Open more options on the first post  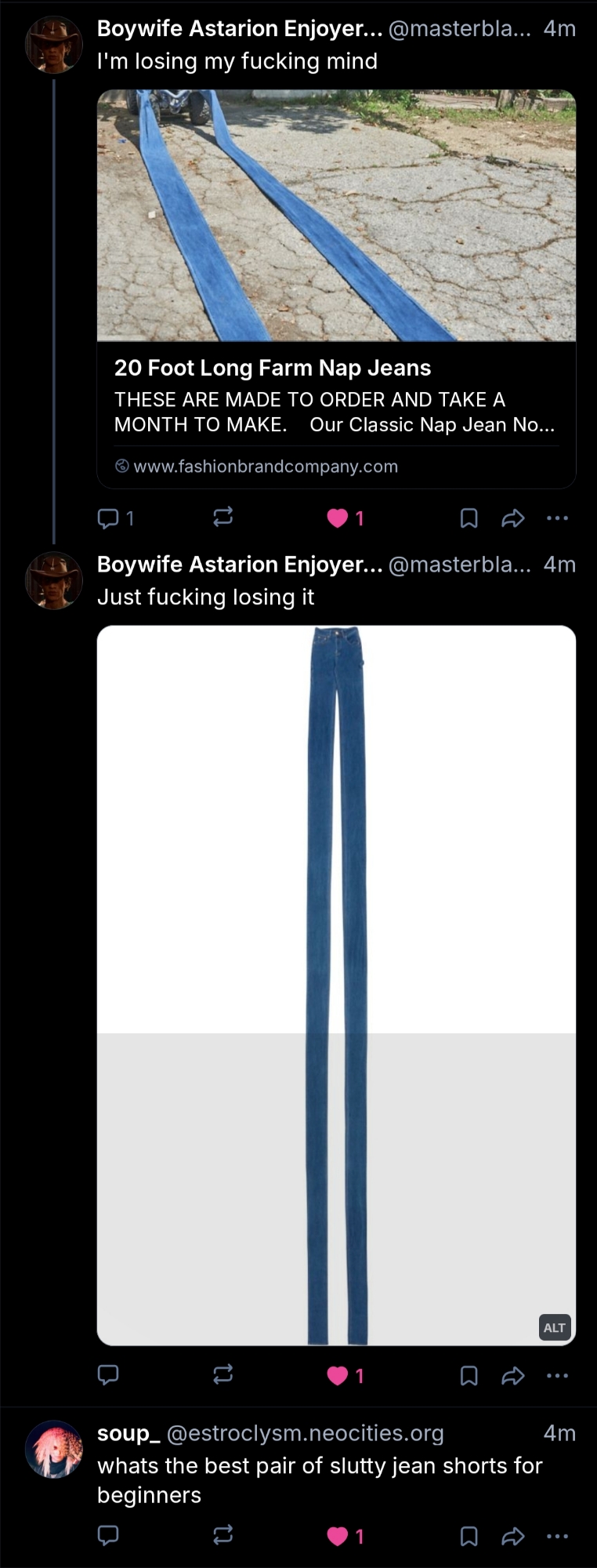click(x=557, y=518)
